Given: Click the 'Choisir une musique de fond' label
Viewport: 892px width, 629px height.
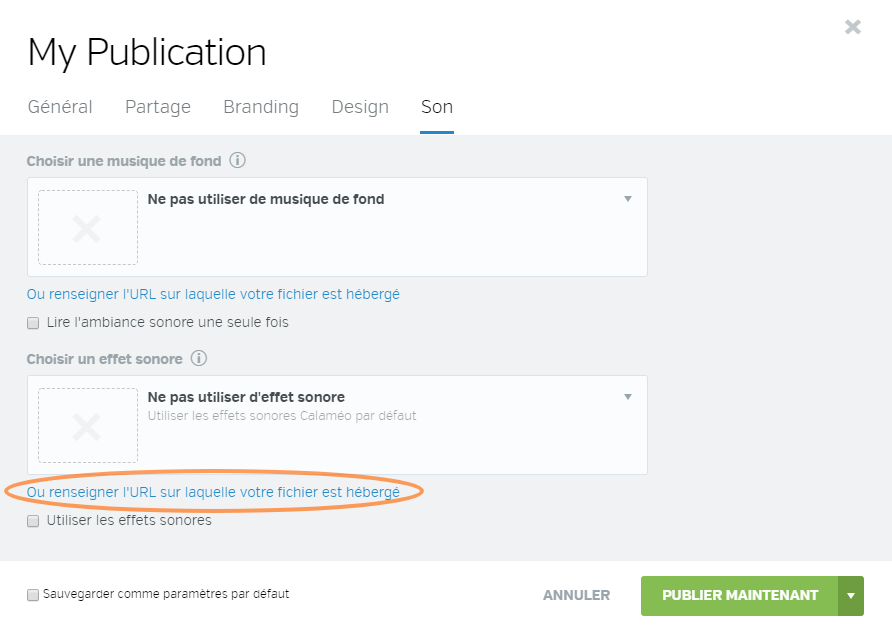Looking at the screenshot, I should 124,161.
